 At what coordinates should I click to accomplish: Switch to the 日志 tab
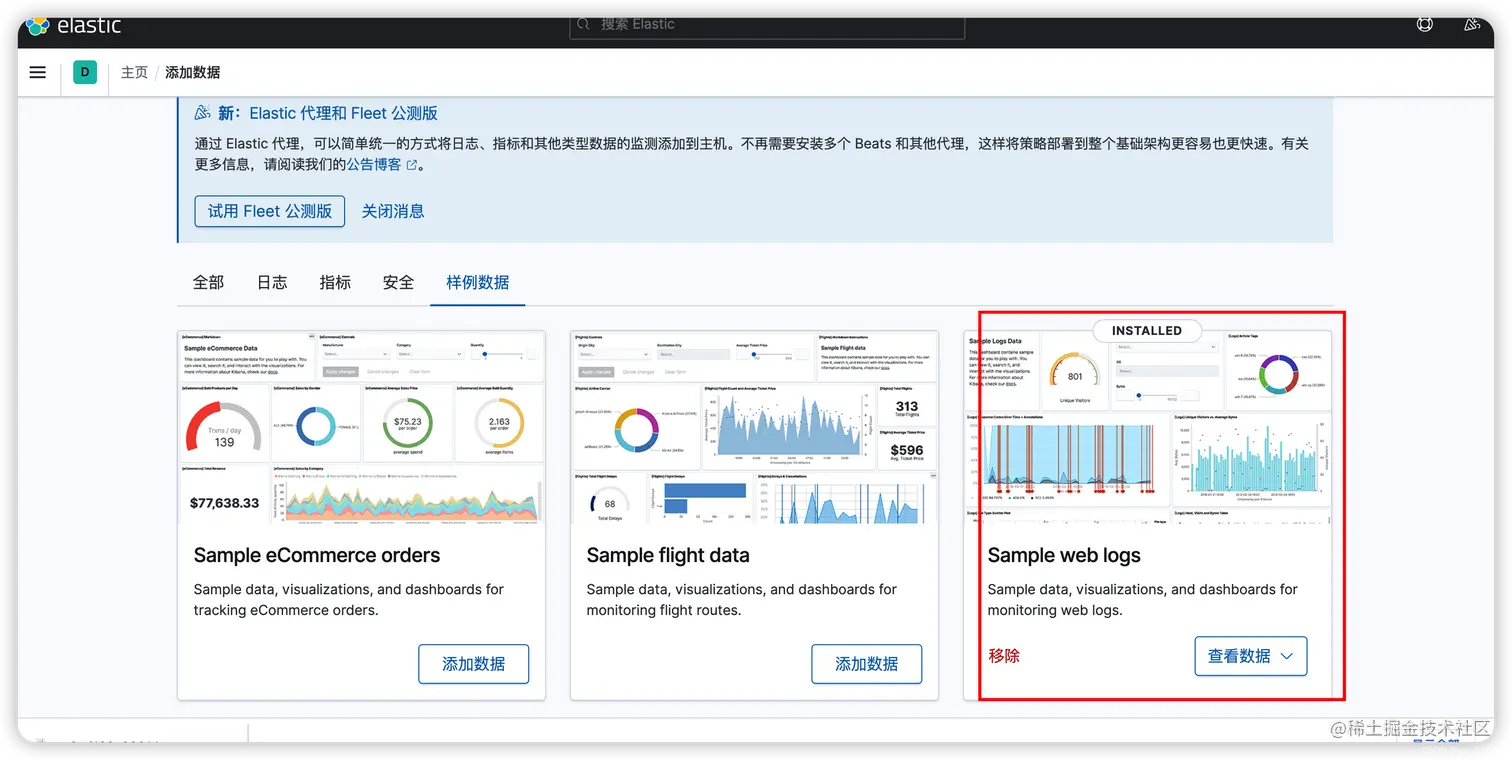pos(272,282)
